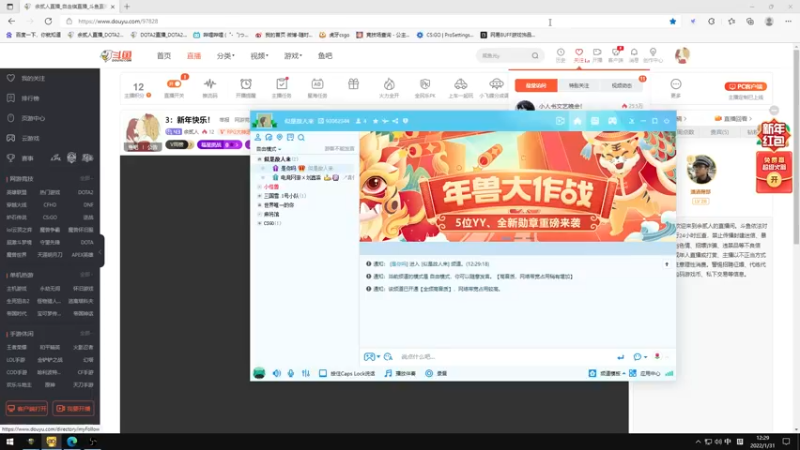Screen dimensions: 800x450
Task: Click the 播放伴奏 music button
Action: tap(400, 373)
